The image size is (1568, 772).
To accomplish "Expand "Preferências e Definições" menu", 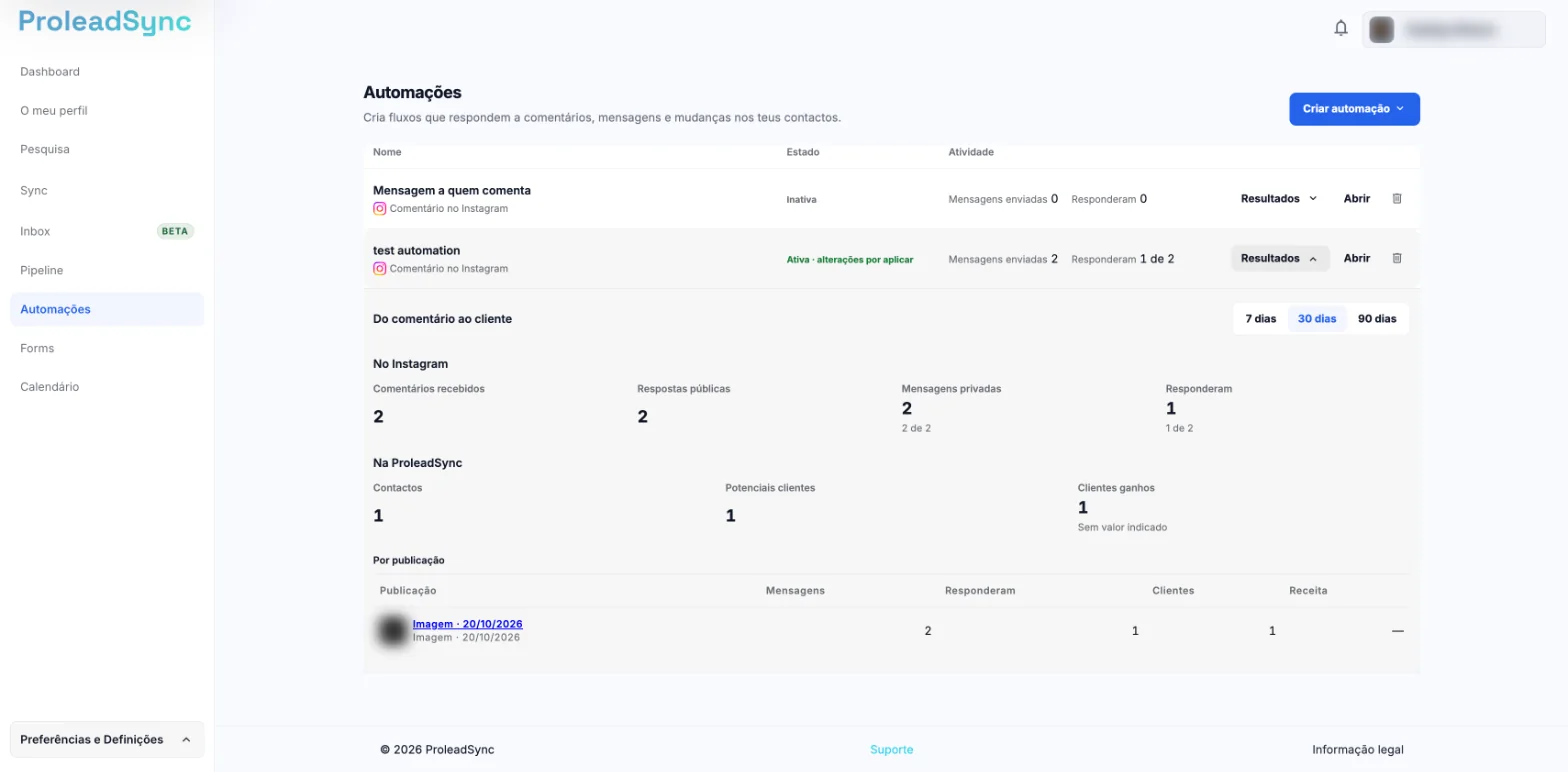I will pyautogui.click(x=106, y=740).
